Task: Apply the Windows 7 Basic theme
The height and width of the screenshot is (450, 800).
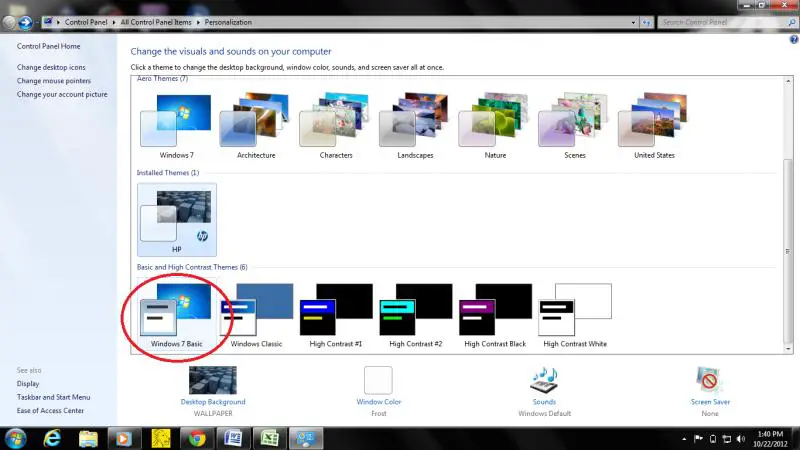Action: (x=177, y=315)
